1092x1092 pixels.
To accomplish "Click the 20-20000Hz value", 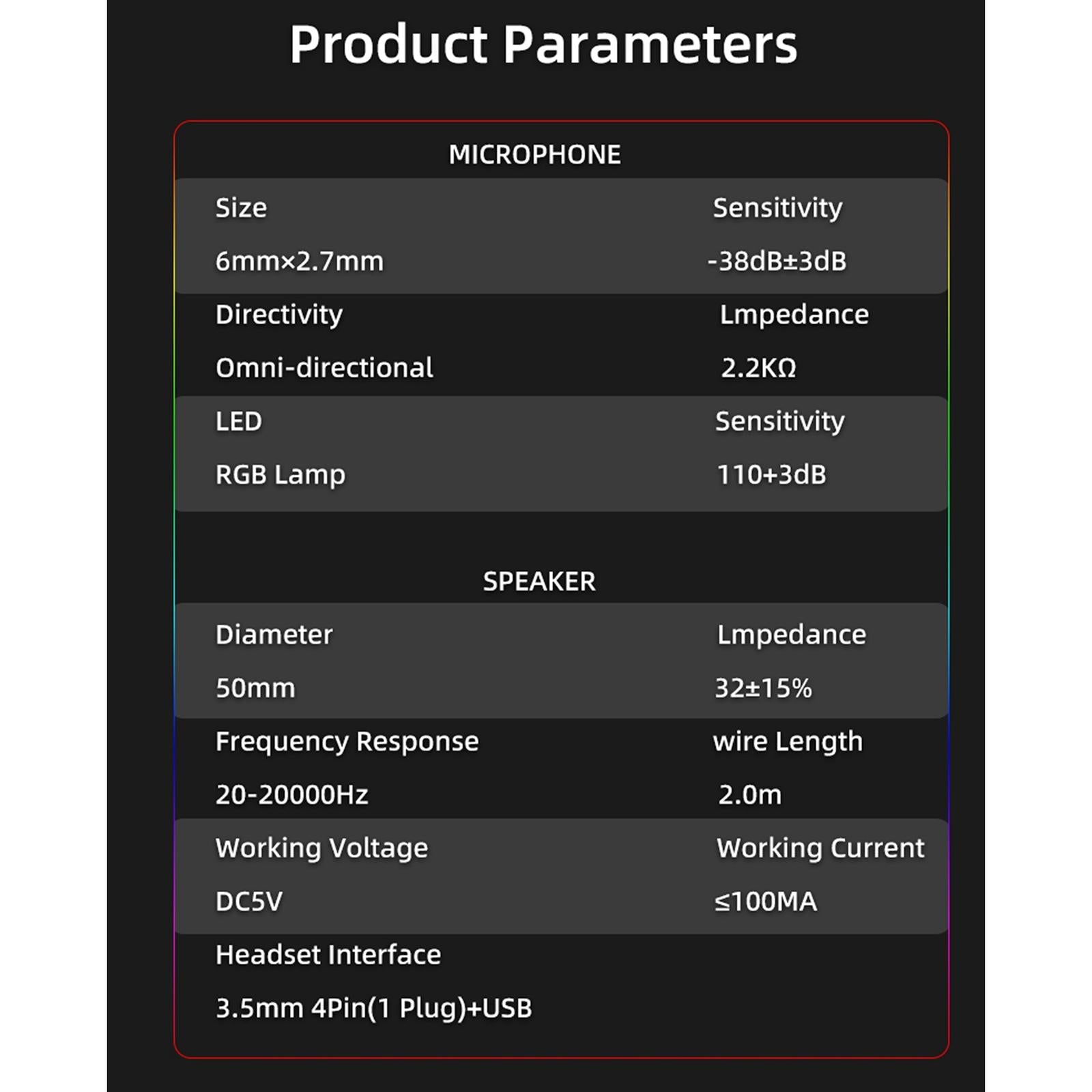I will point(291,794).
